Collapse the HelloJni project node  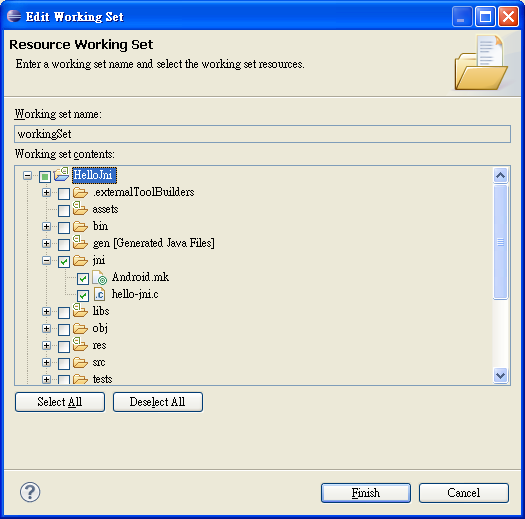pos(28,175)
